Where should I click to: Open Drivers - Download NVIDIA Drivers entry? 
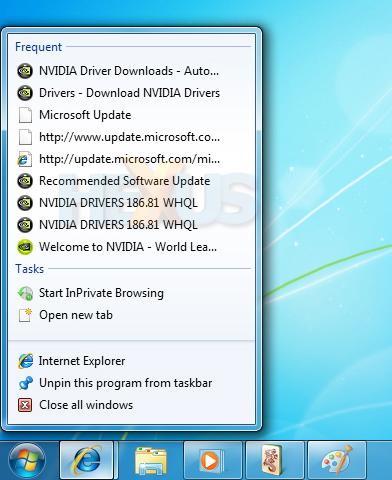(131, 93)
